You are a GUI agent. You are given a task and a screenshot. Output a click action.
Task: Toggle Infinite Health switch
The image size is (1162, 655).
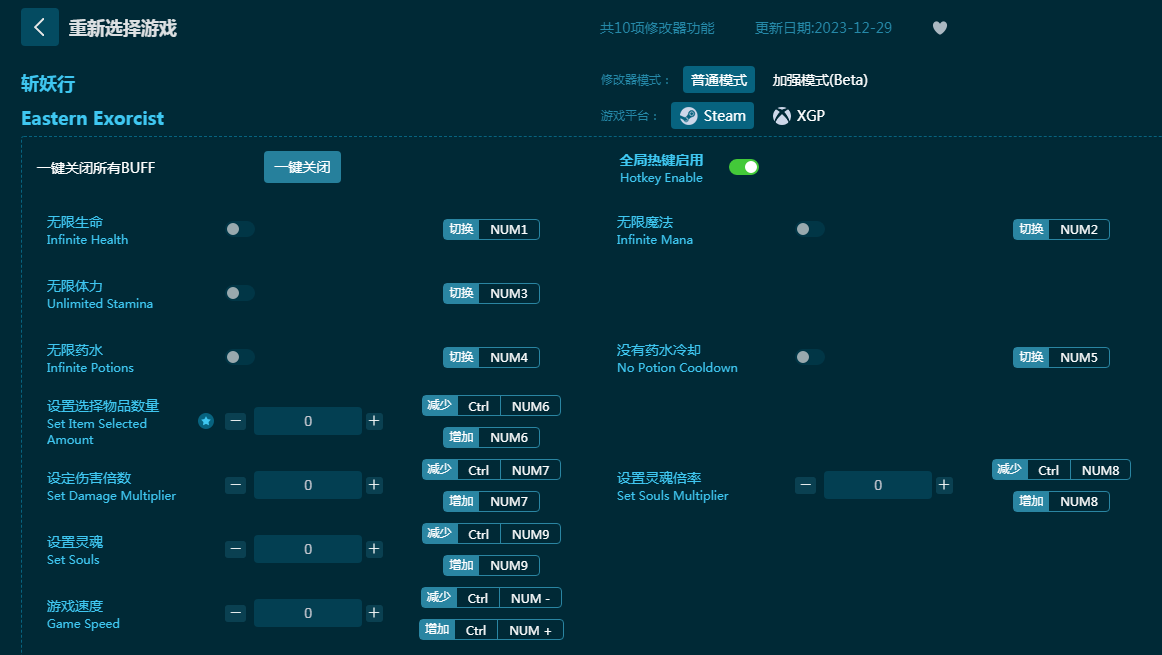[x=239, y=229]
